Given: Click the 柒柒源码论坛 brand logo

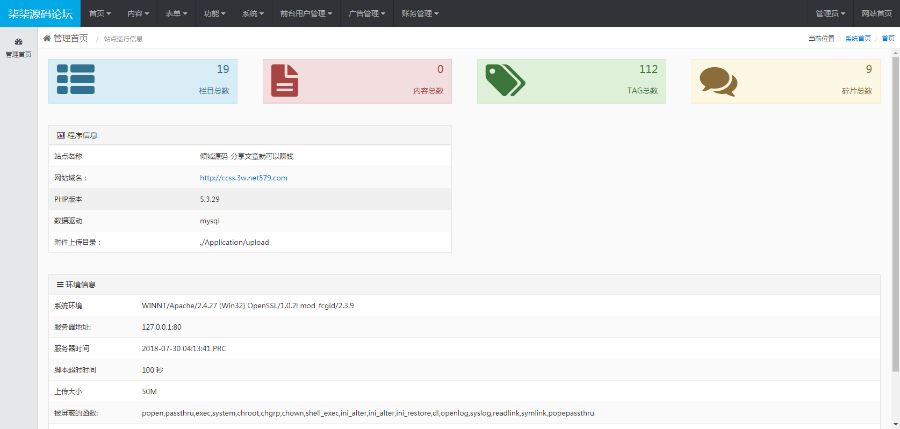Looking at the screenshot, I should (x=40, y=13).
